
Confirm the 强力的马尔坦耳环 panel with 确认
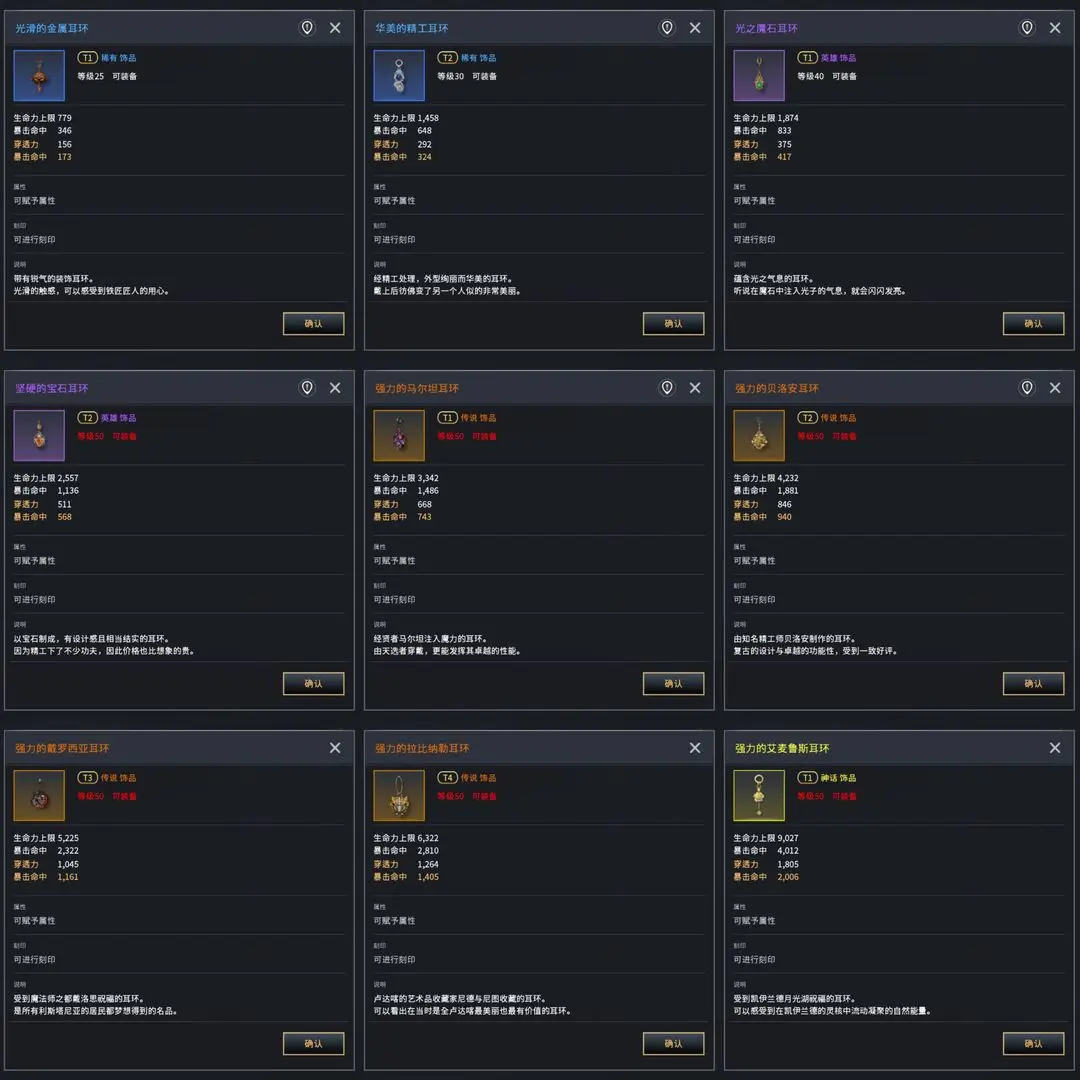(x=673, y=683)
